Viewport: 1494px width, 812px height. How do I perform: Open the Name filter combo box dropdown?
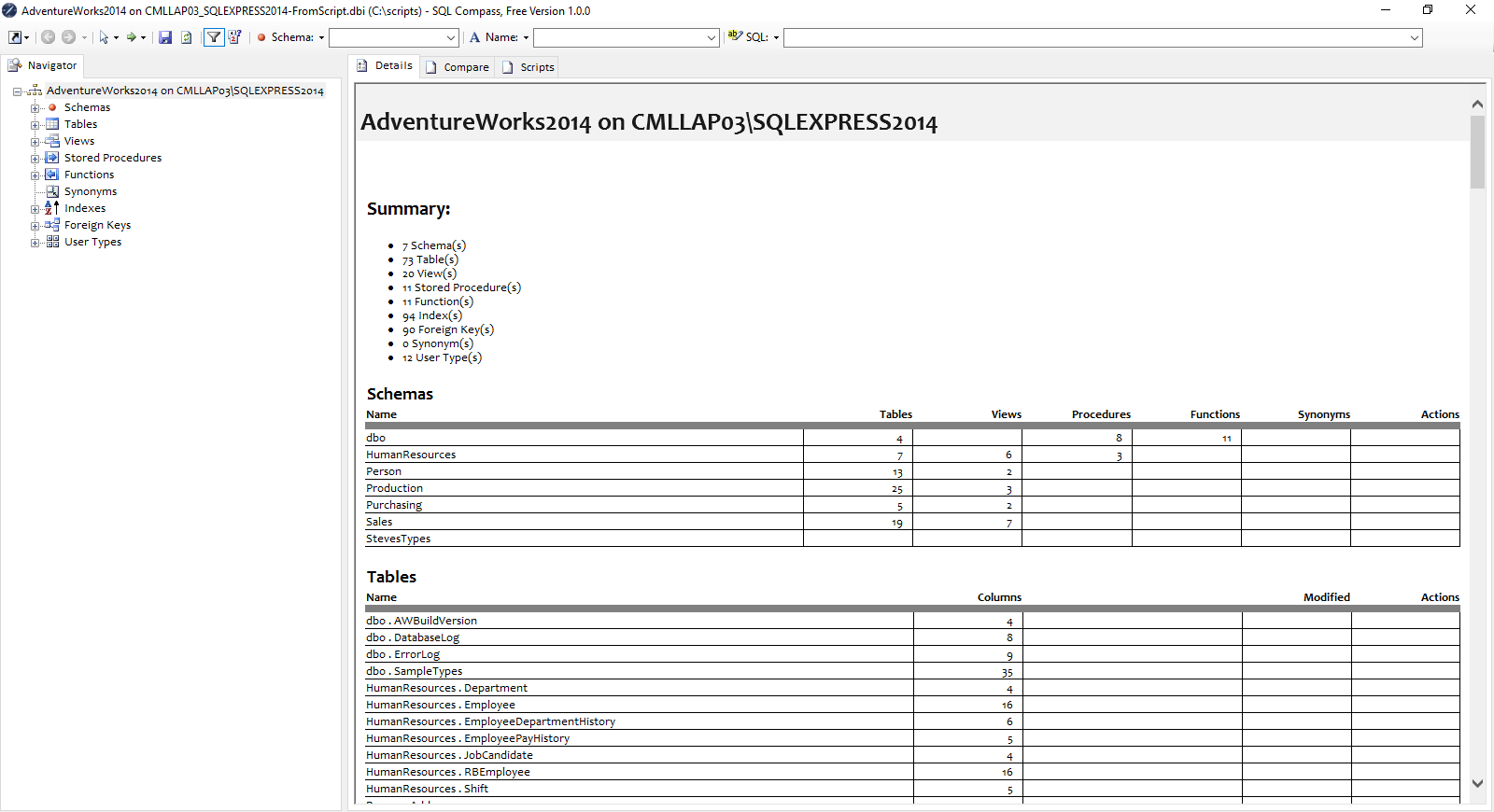[x=712, y=38]
